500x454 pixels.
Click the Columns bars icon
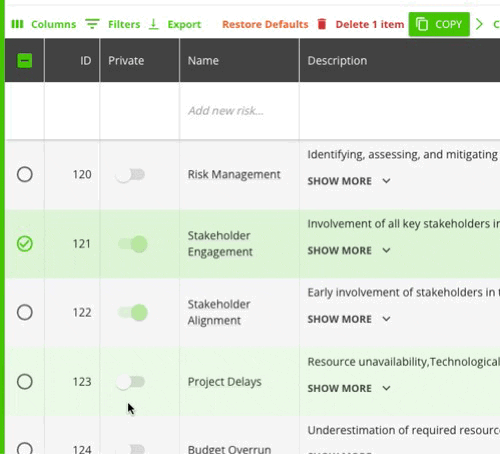click(17, 24)
